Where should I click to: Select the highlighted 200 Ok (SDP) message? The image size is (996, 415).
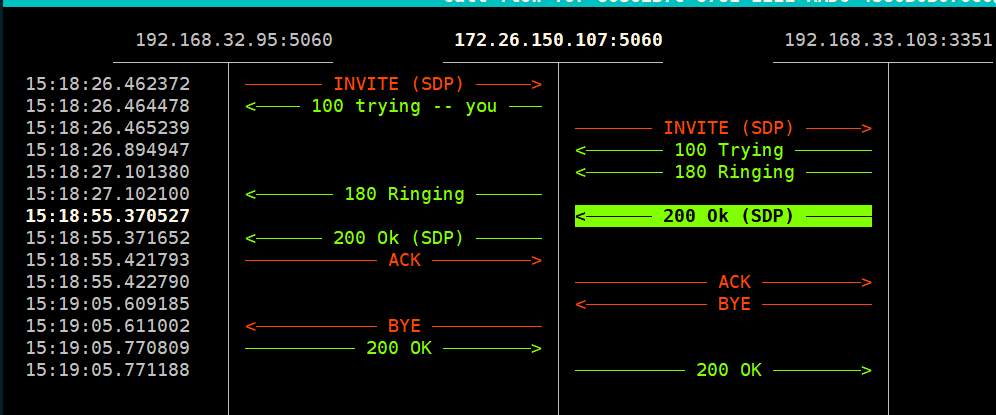pyautogui.click(x=727, y=216)
